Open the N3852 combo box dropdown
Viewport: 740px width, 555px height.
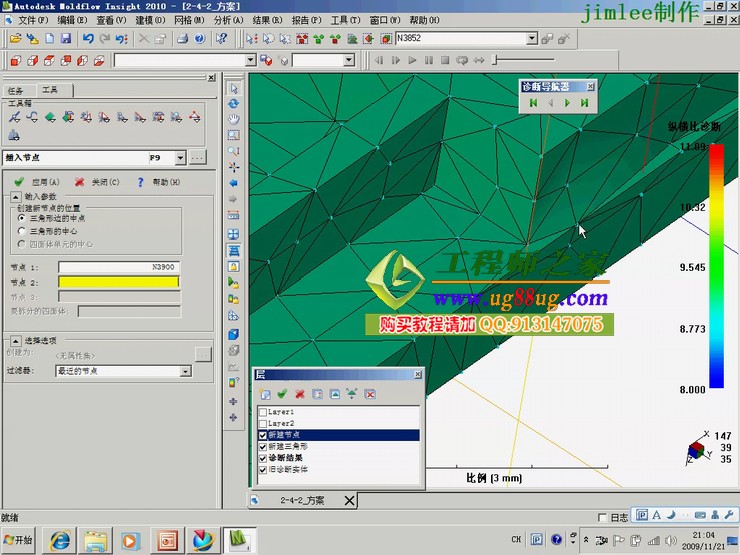click(x=532, y=38)
